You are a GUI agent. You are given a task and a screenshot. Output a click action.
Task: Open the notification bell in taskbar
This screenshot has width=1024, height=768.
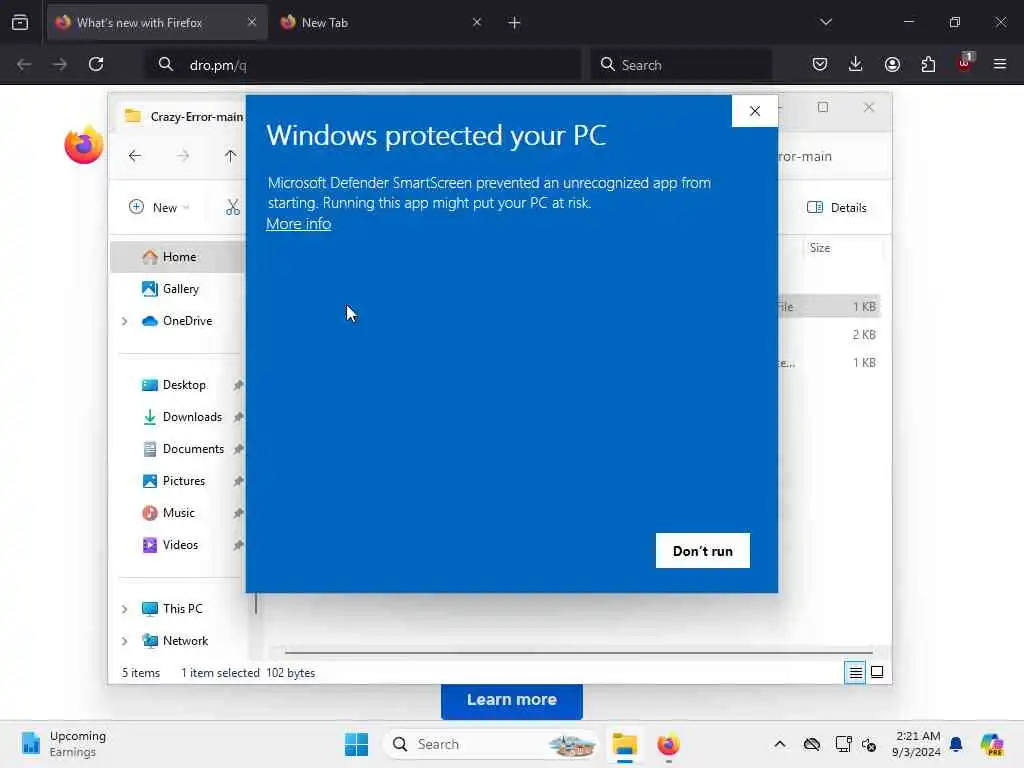click(956, 744)
